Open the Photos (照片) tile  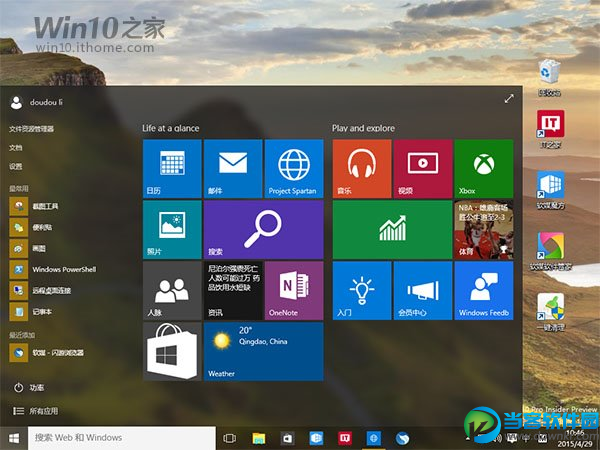click(x=171, y=229)
